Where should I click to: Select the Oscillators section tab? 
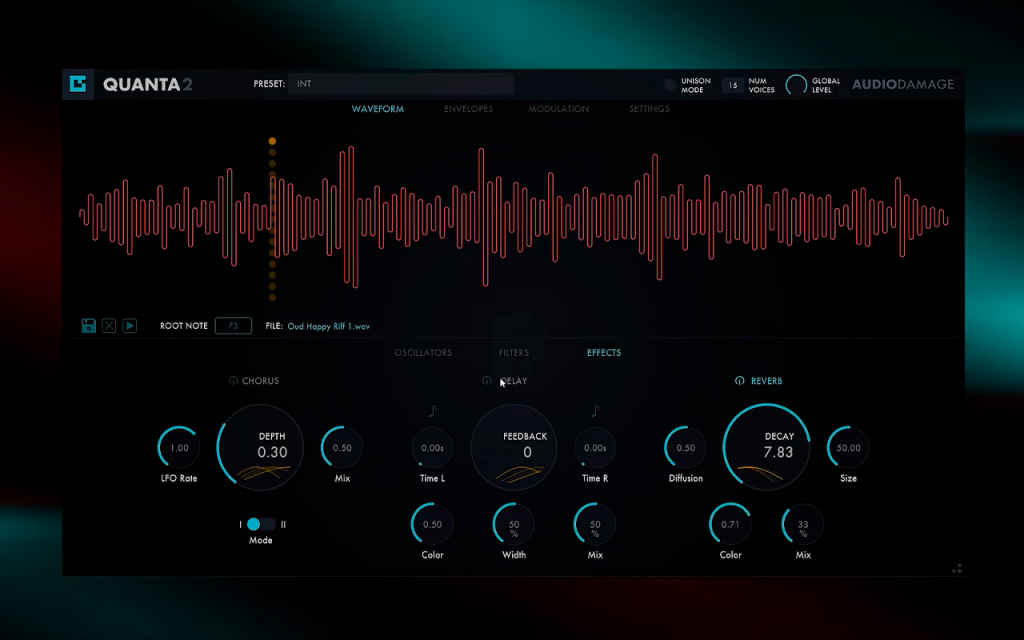pyautogui.click(x=423, y=353)
